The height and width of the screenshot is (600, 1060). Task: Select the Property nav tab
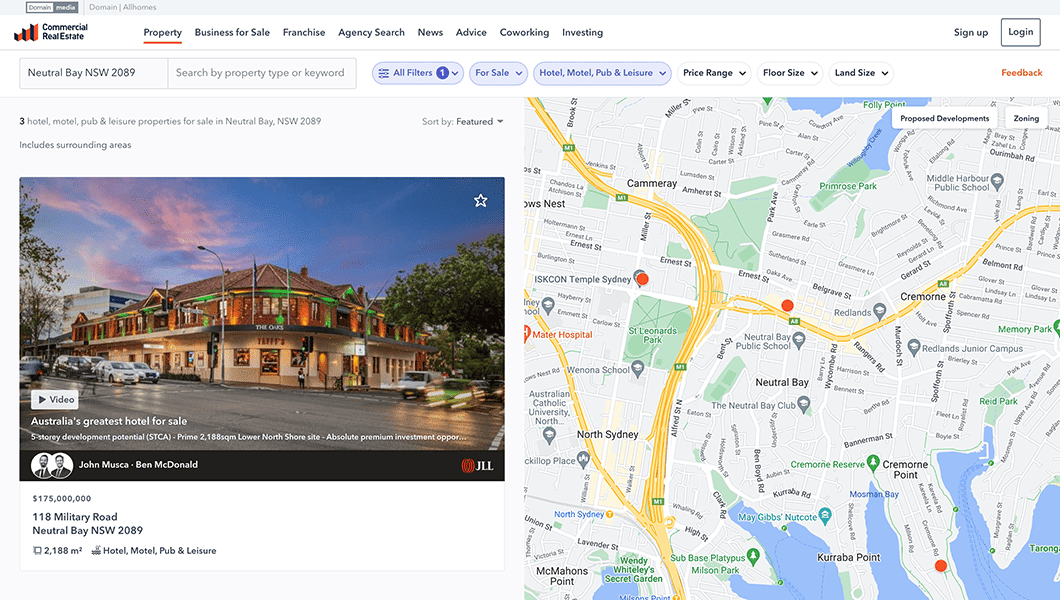[162, 32]
